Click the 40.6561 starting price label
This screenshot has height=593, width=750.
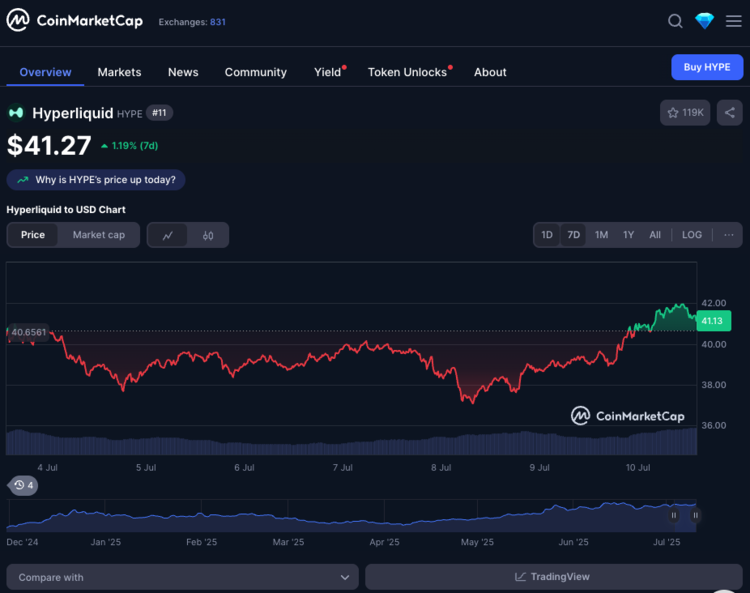(29, 332)
